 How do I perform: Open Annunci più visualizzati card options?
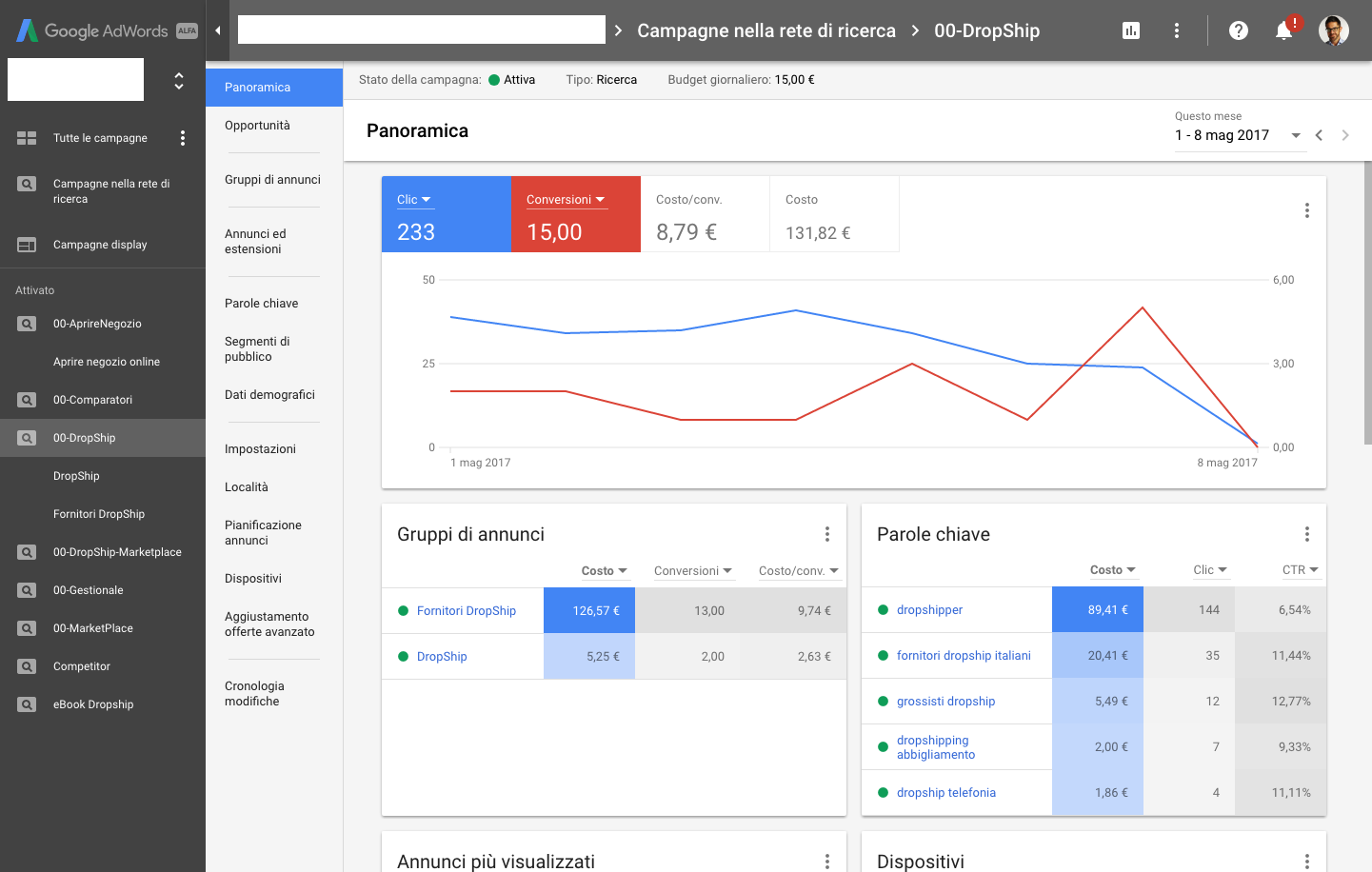pyautogui.click(x=827, y=862)
